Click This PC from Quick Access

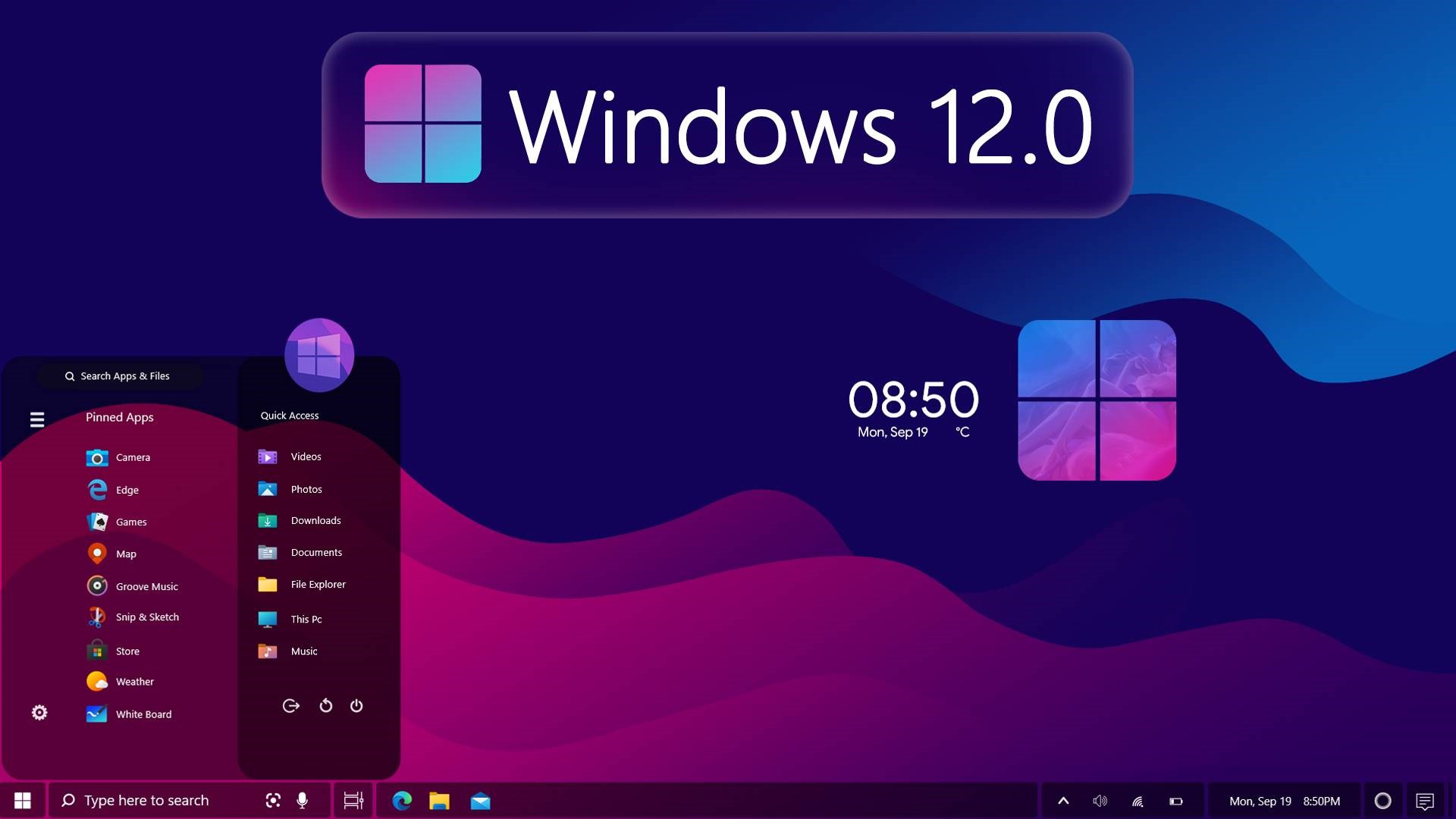click(x=306, y=618)
